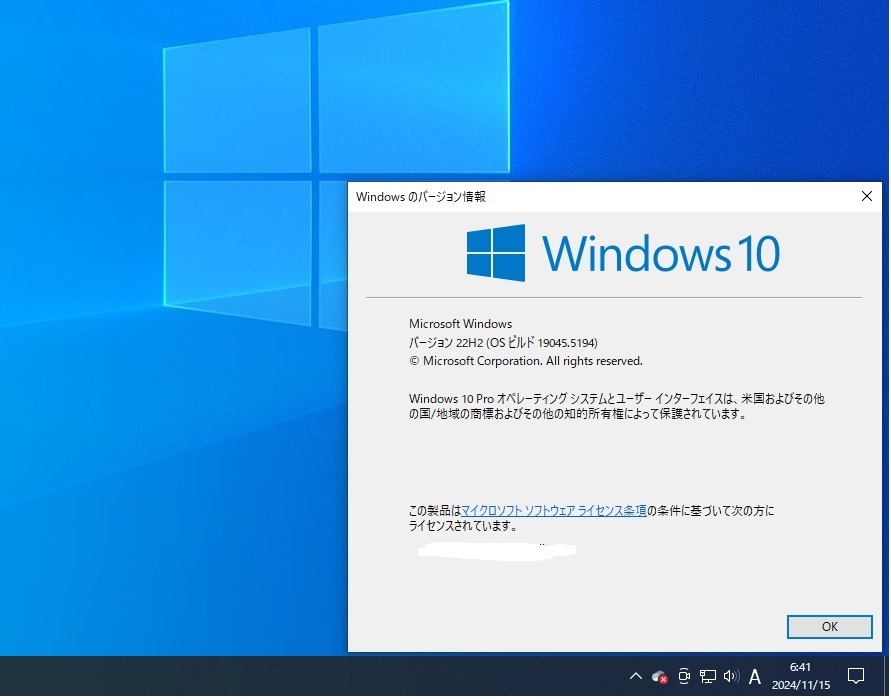Close the Windows version info dialog
Image resolution: width=891 pixels, height=699 pixels.
pyautogui.click(x=867, y=196)
